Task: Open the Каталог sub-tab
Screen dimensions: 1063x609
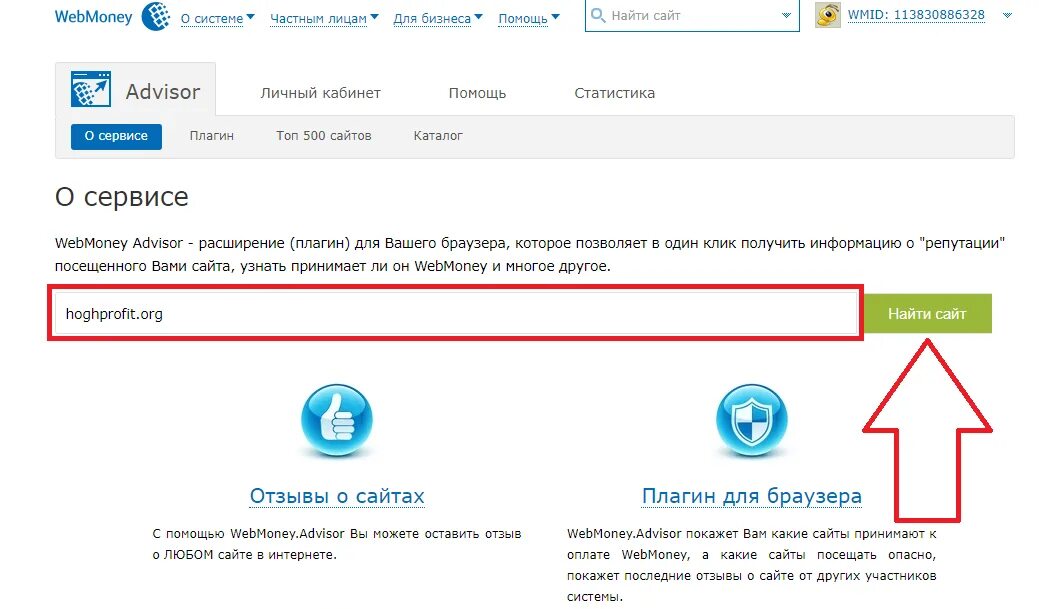Action: click(x=438, y=136)
